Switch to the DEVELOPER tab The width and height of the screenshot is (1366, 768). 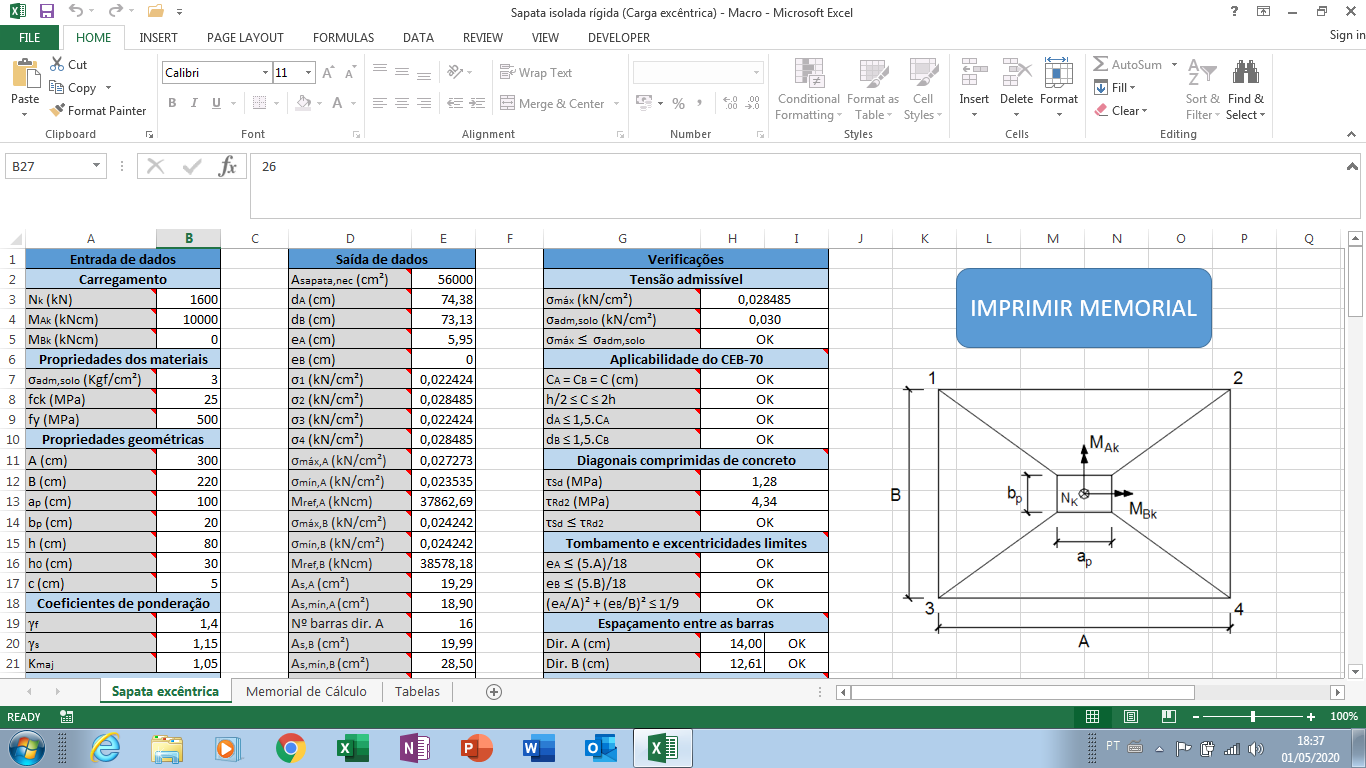coord(619,37)
